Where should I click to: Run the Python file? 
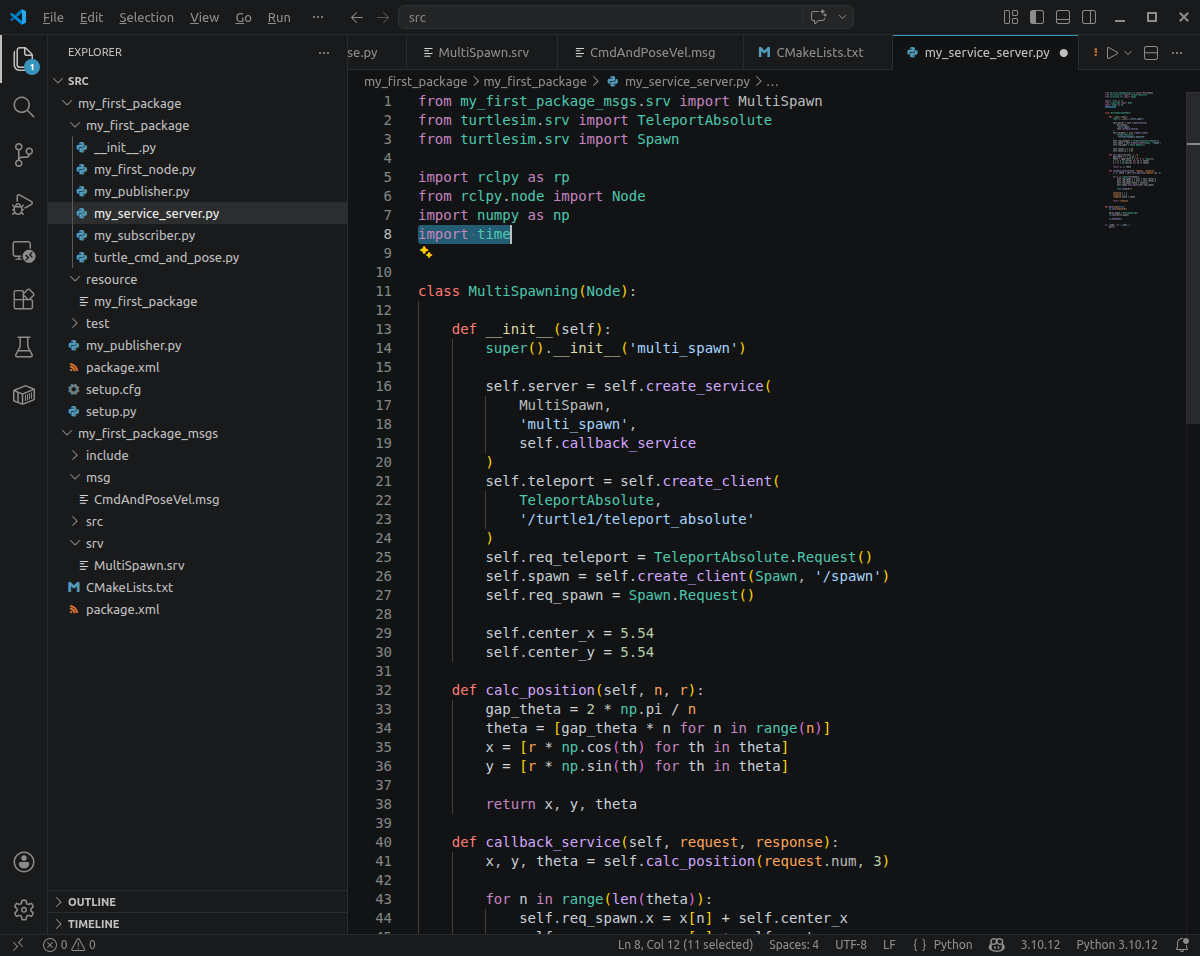click(1111, 53)
